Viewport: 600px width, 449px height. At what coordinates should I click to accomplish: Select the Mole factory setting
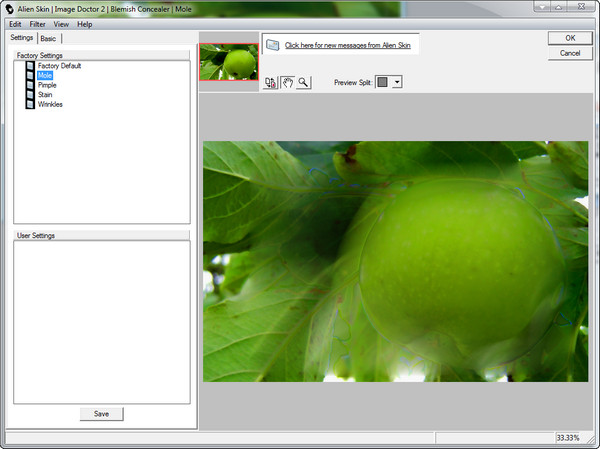tap(45, 75)
